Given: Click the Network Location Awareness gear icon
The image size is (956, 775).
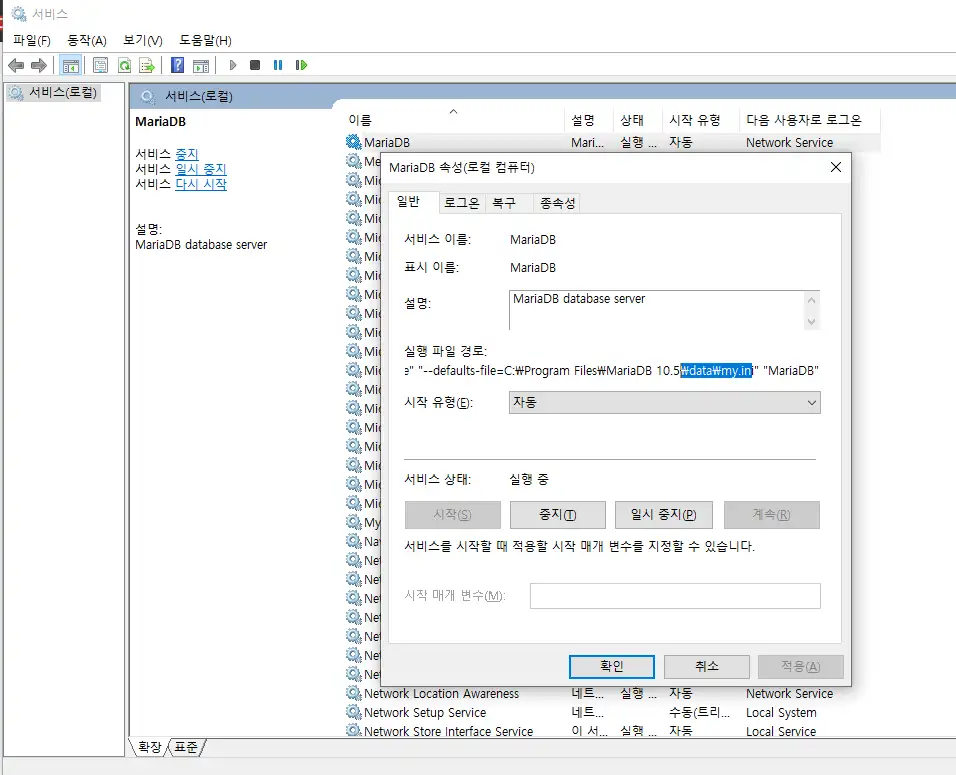Looking at the screenshot, I should (x=354, y=693).
